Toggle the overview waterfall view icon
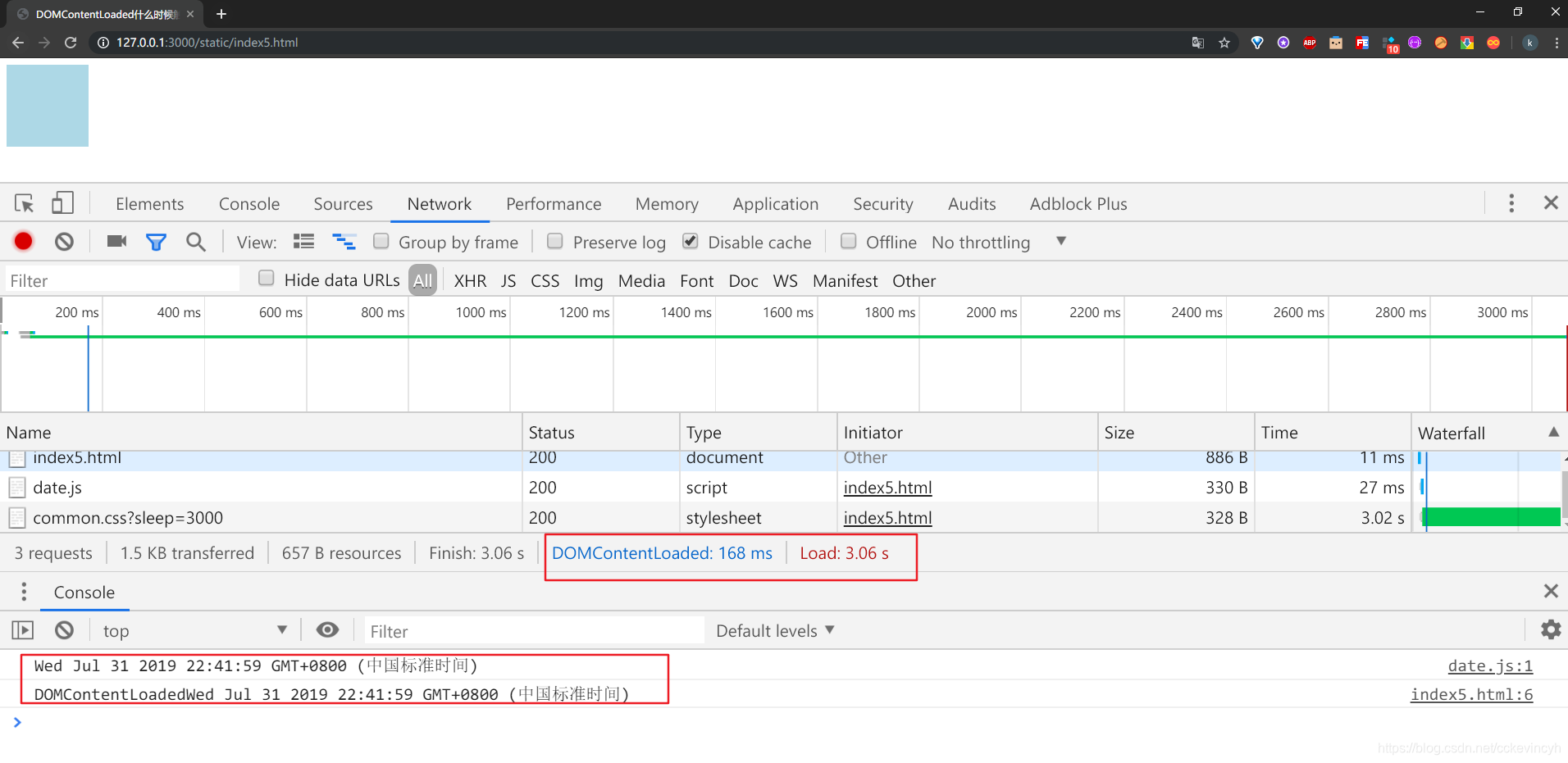 pyautogui.click(x=344, y=242)
